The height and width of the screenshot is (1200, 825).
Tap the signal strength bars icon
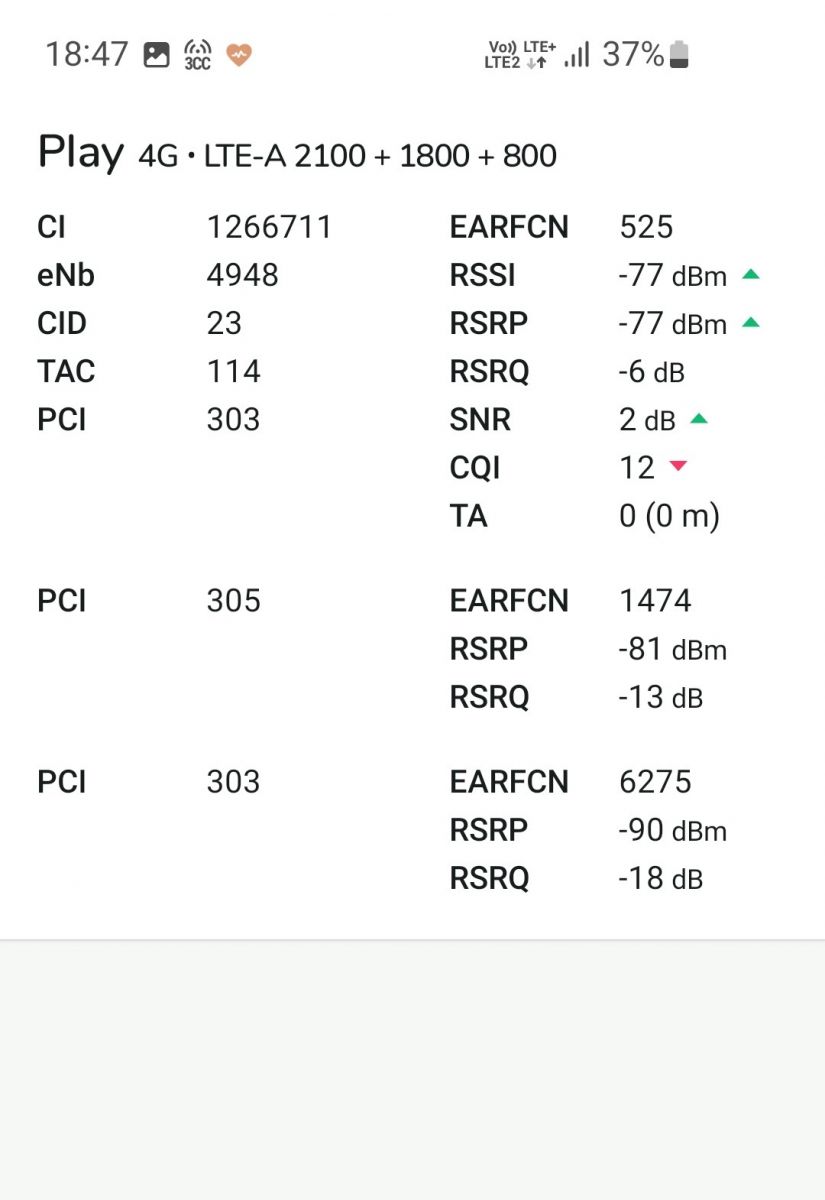click(577, 54)
